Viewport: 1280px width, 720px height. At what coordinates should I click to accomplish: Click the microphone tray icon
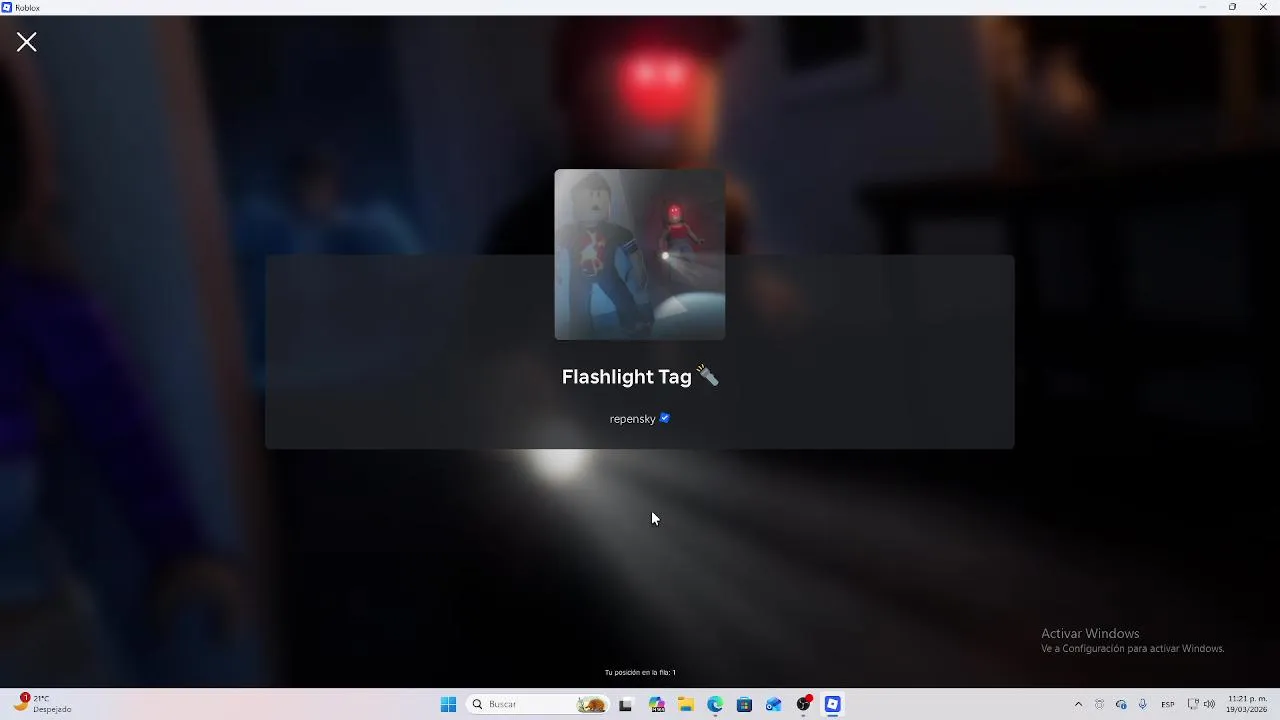pos(1142,704)
